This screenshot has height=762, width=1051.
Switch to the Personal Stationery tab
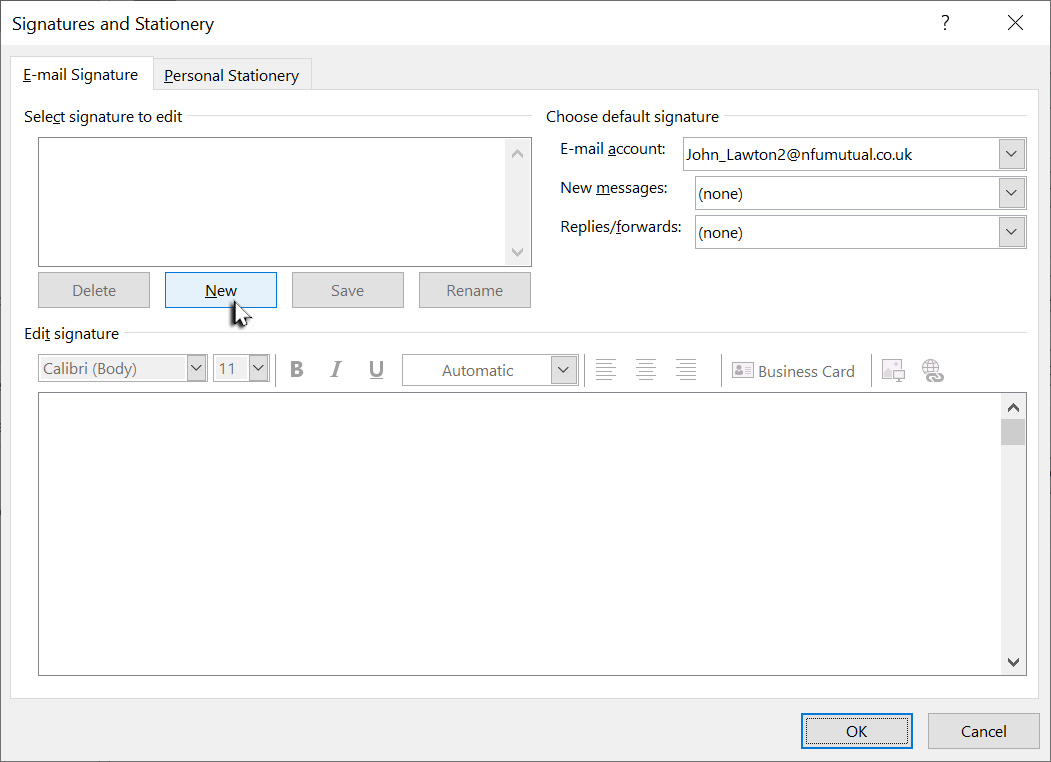[231, 74]
